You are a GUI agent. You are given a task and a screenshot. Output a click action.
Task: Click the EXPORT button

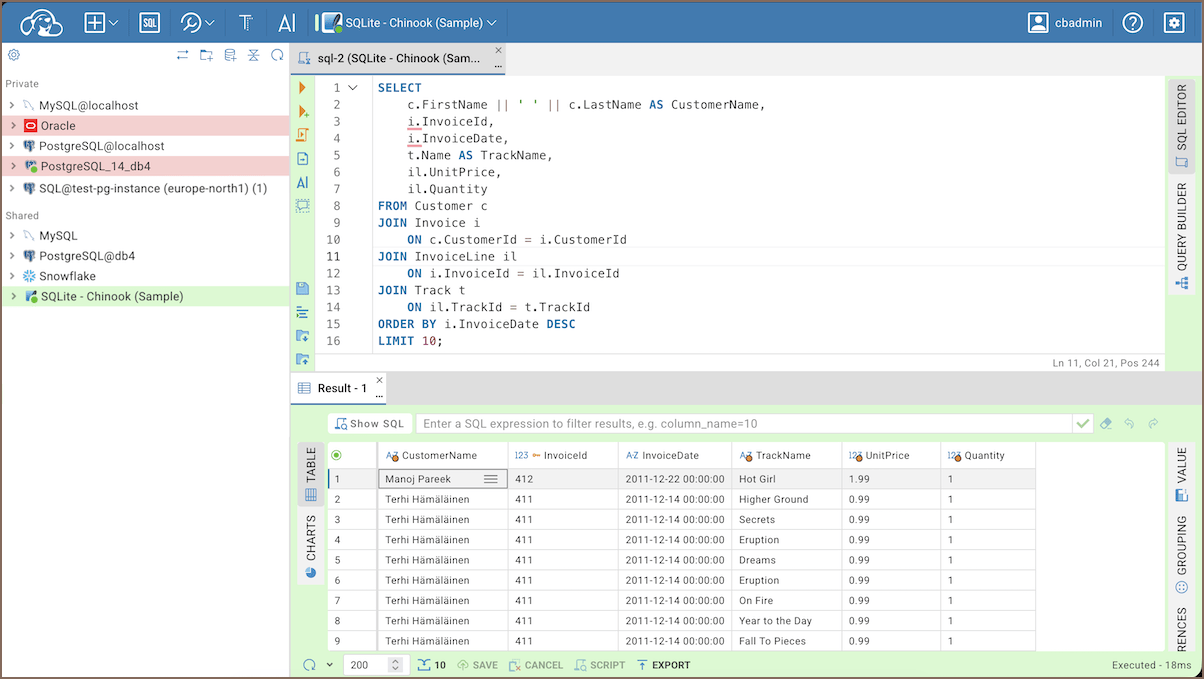click(663, 665)
